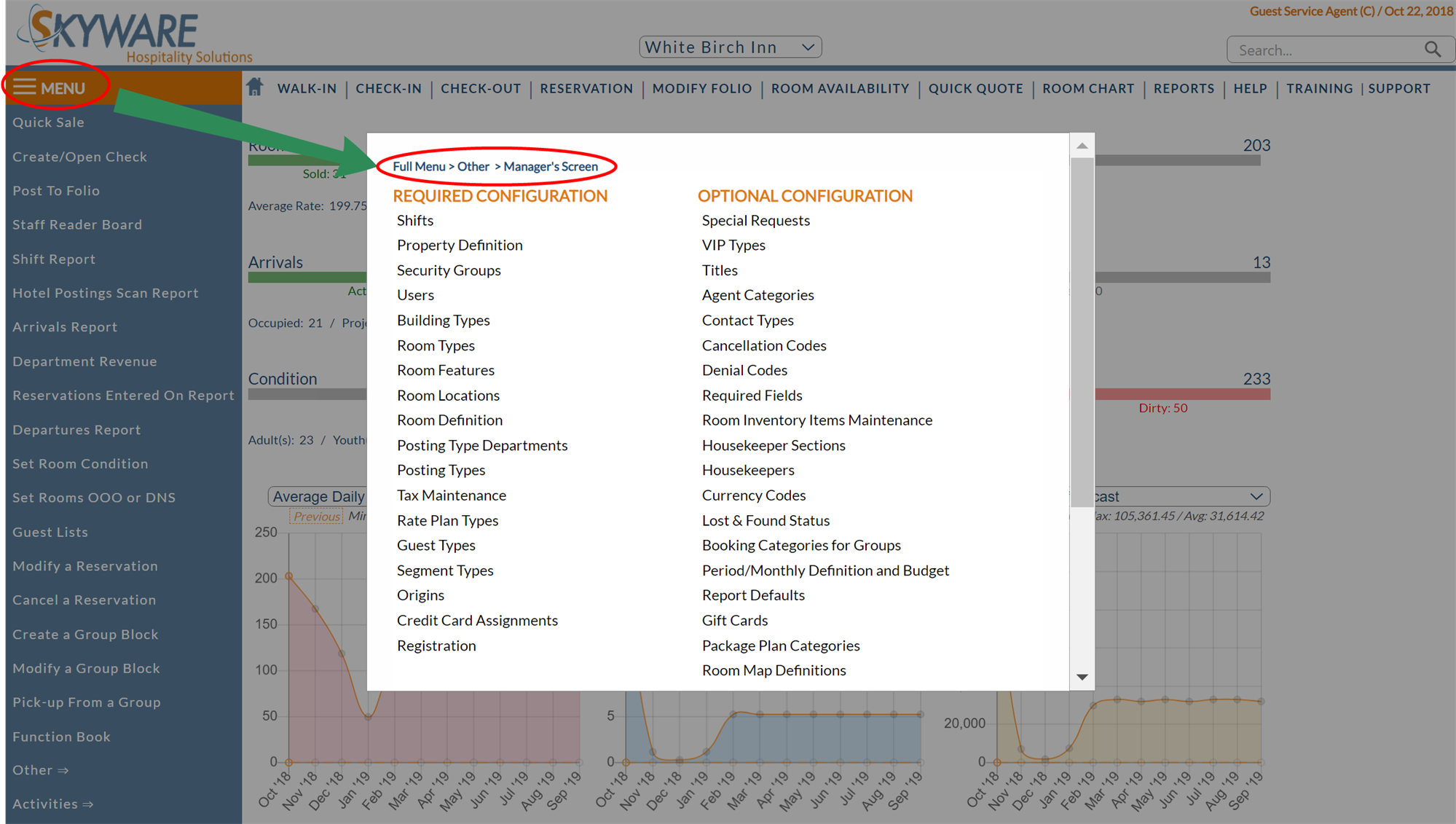Open Room Map Definitions link
Viewport: 1456px width, 824px height.
tap(774, 670)
